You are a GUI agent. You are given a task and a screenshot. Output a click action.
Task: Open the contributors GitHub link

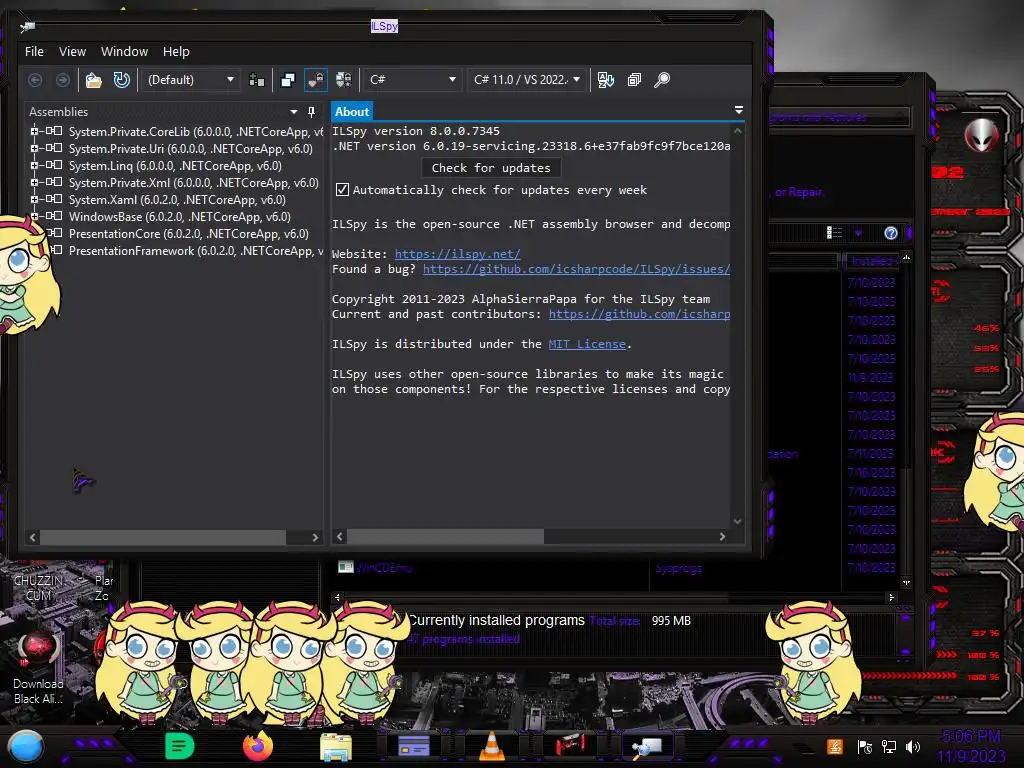[x=639, y=314]
